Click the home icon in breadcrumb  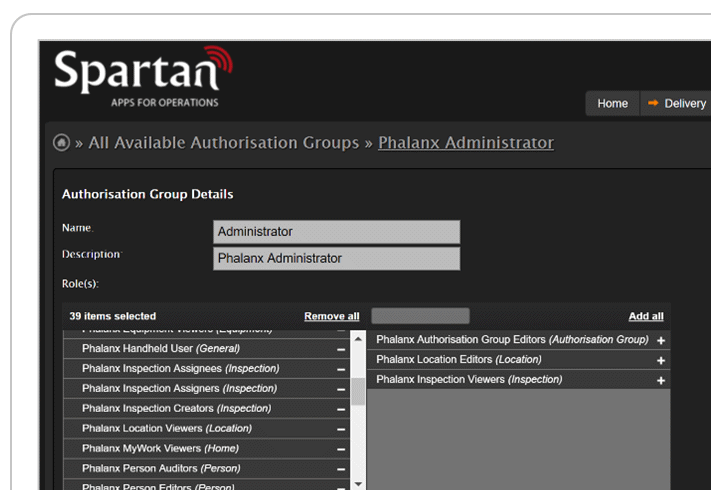click(62, 142)
